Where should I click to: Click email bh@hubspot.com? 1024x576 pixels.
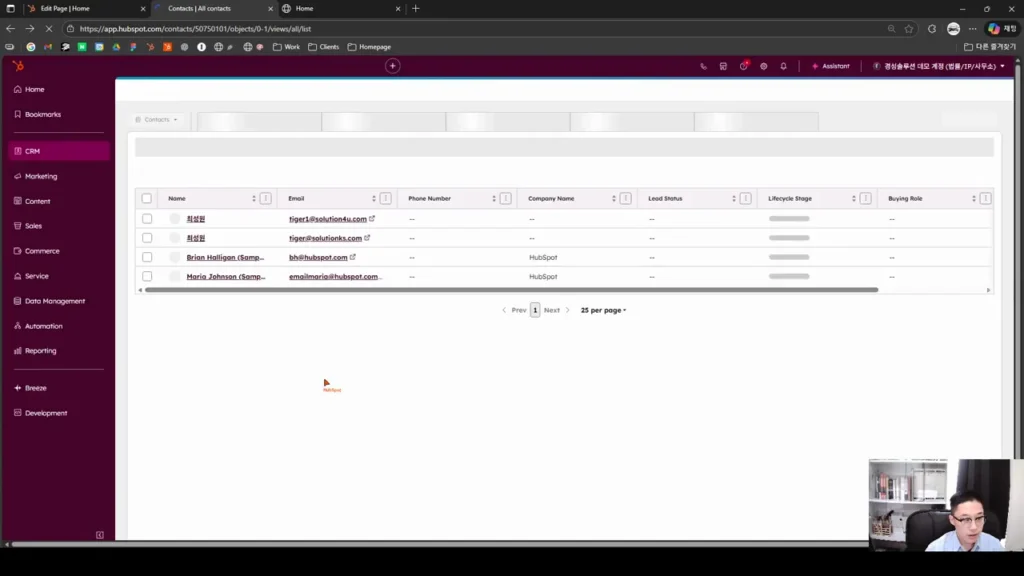[318, 257]
